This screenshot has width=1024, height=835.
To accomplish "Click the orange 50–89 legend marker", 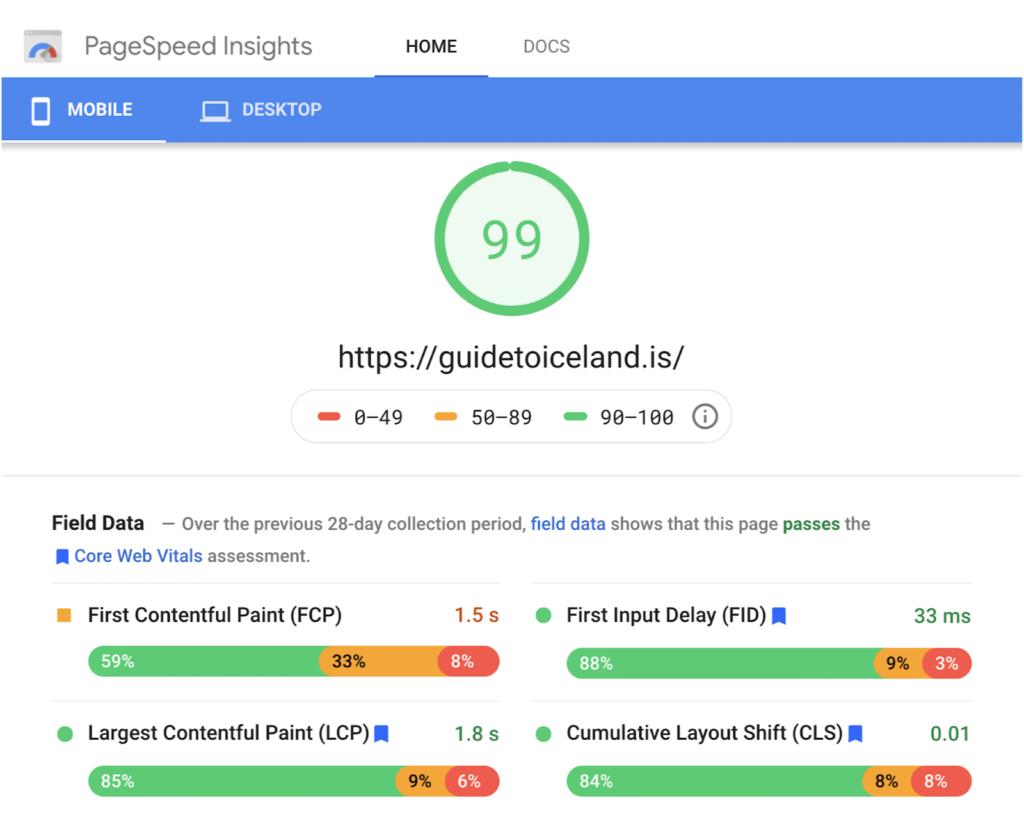I will coord(445,417).
